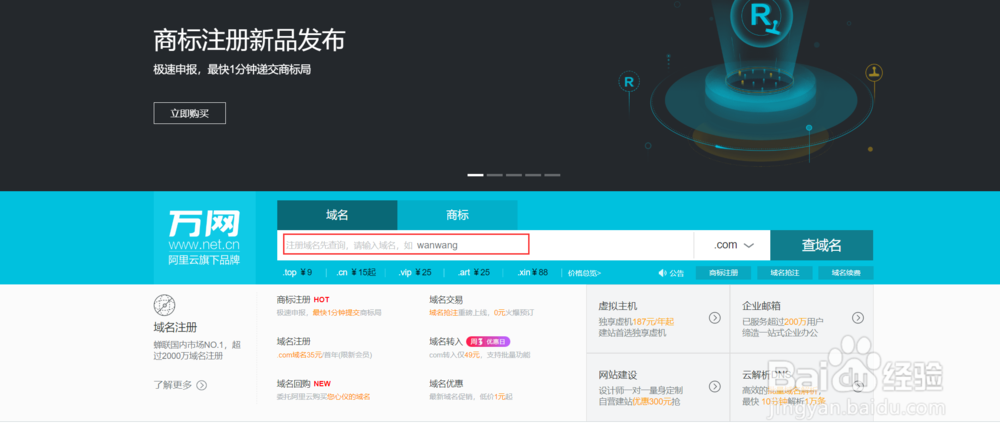Open the 域名回购 link
Image resolution: width=1000 pixels, height=442 pixels.
[x=293, y=383]
